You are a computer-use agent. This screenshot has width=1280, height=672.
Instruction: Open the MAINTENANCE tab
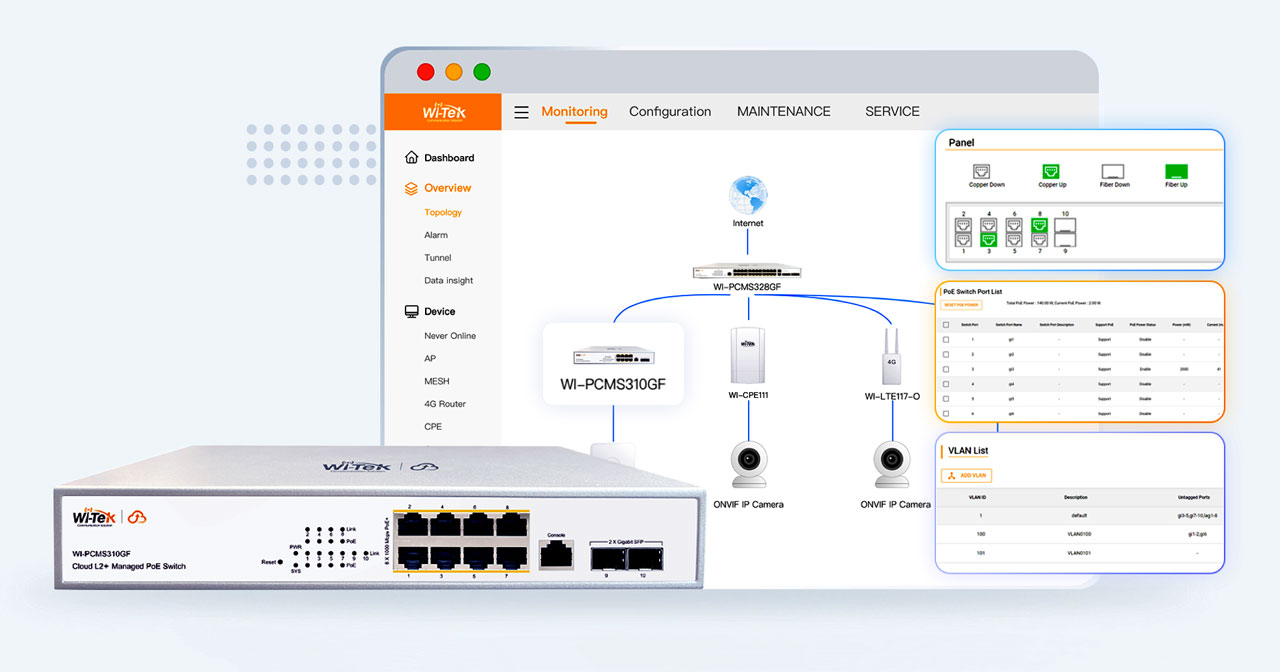[x=783, y=112]
